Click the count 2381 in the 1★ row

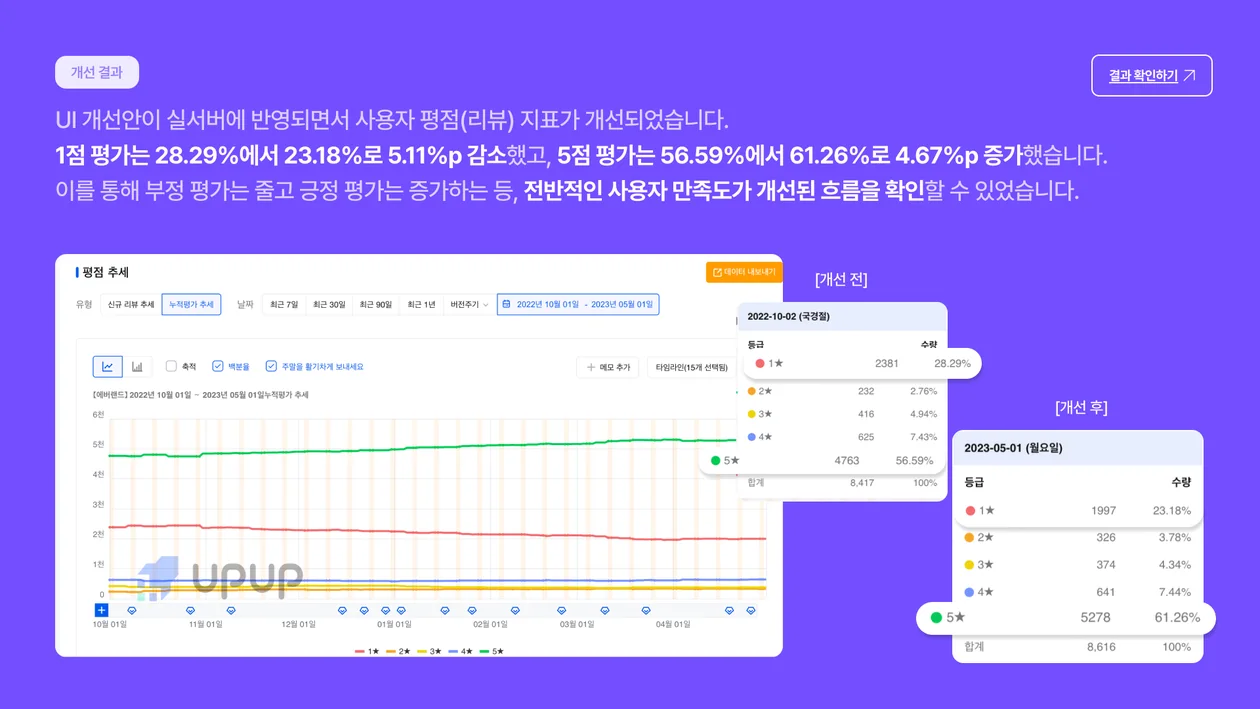pyautogui.click(x=886, y=364)
